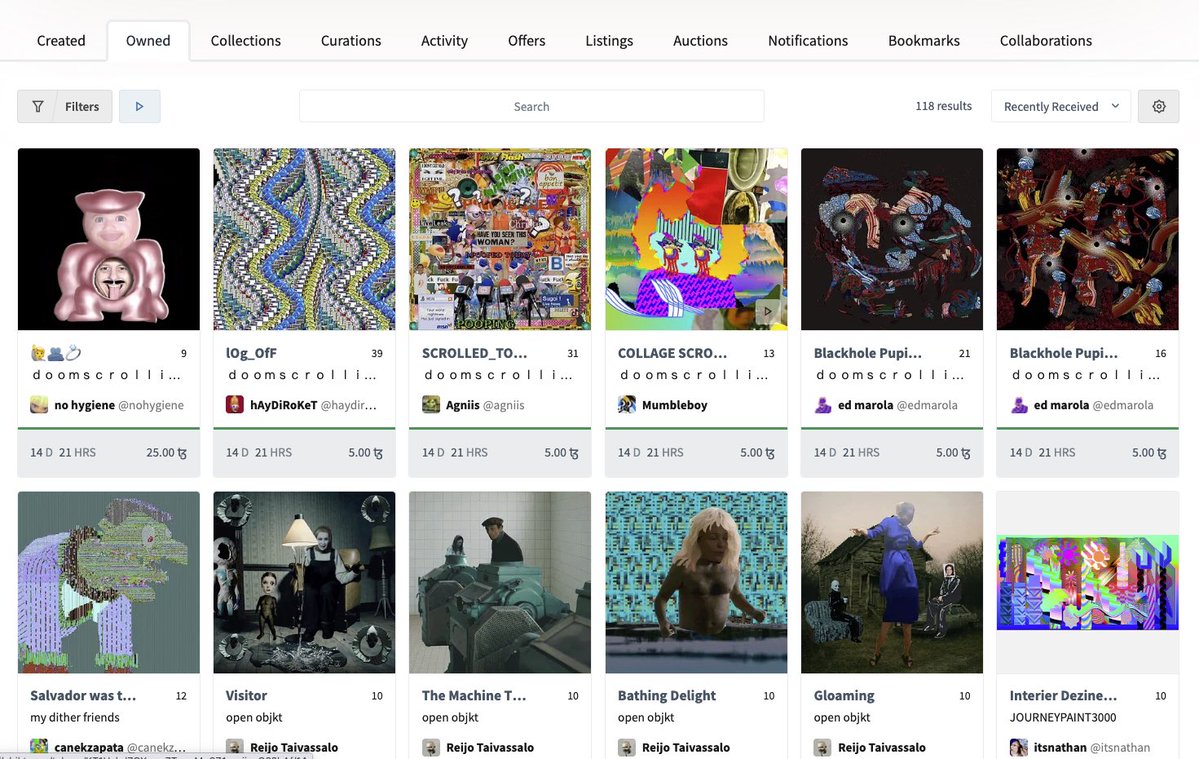Open Interier Dezine colorful artwork thumbnail
1199x759 pixels.
click(x=1087, y=582)
